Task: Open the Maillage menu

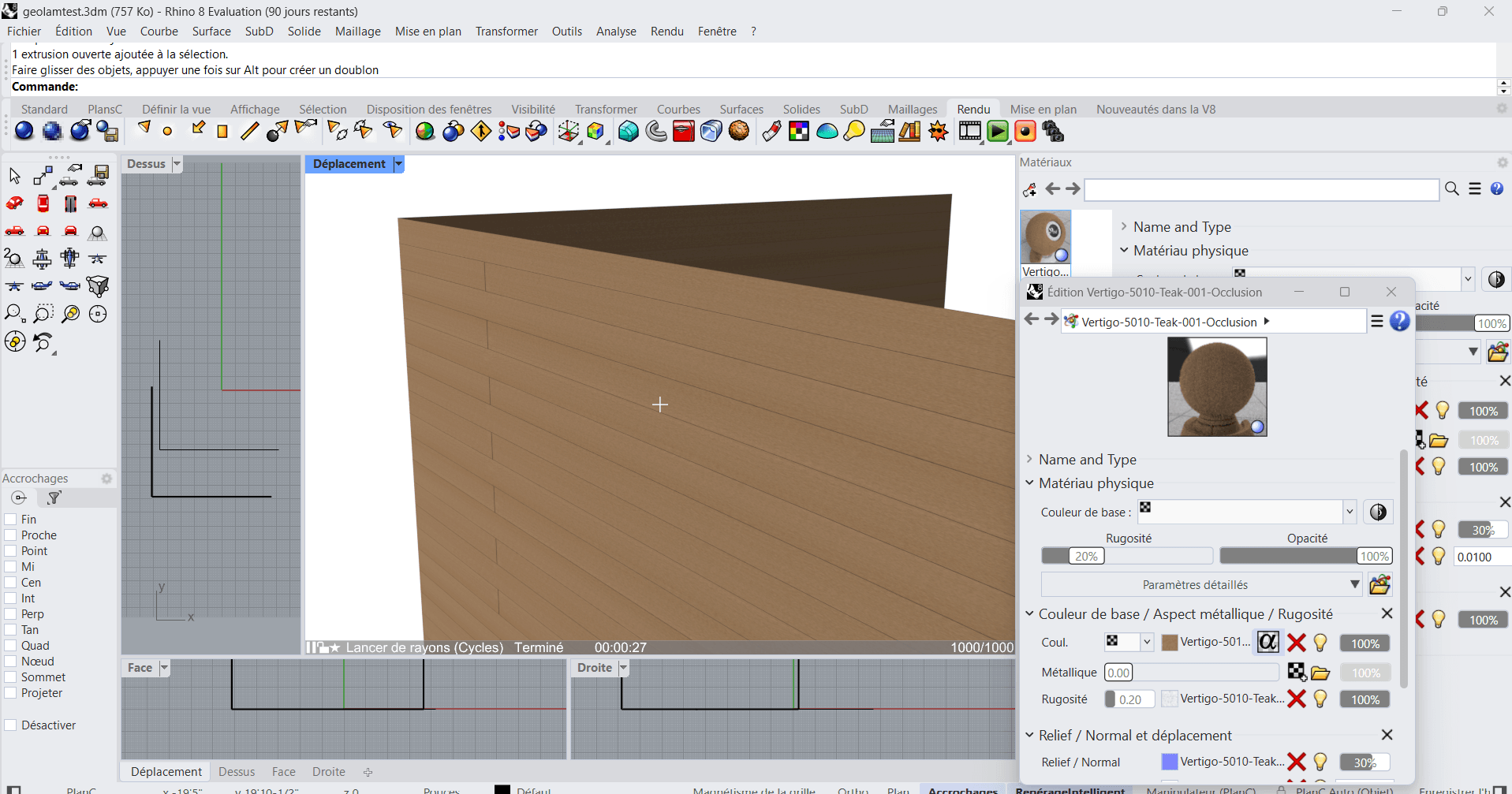Action: click(357, 32)
